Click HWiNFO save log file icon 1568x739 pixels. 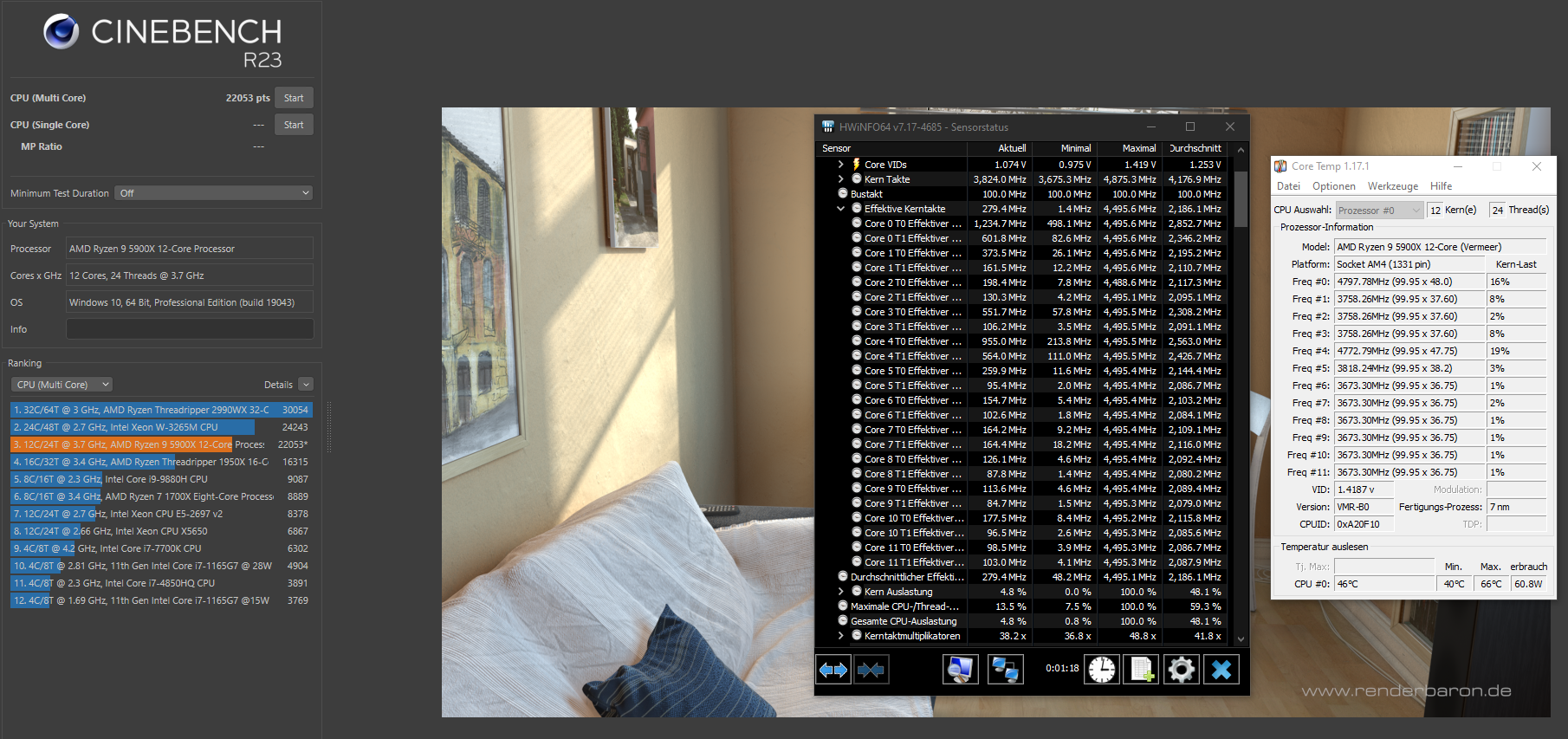click(1141, 670)
